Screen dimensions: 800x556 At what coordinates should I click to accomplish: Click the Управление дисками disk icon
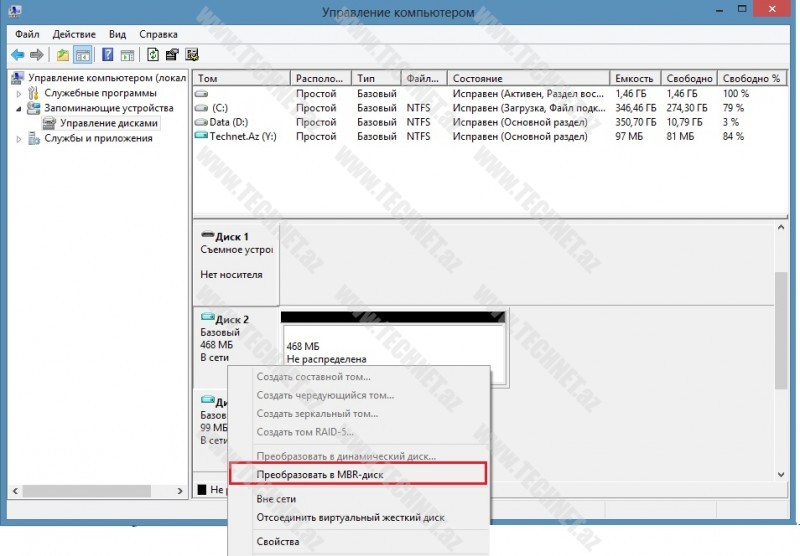pyautogui.click(x=49, y=123)
